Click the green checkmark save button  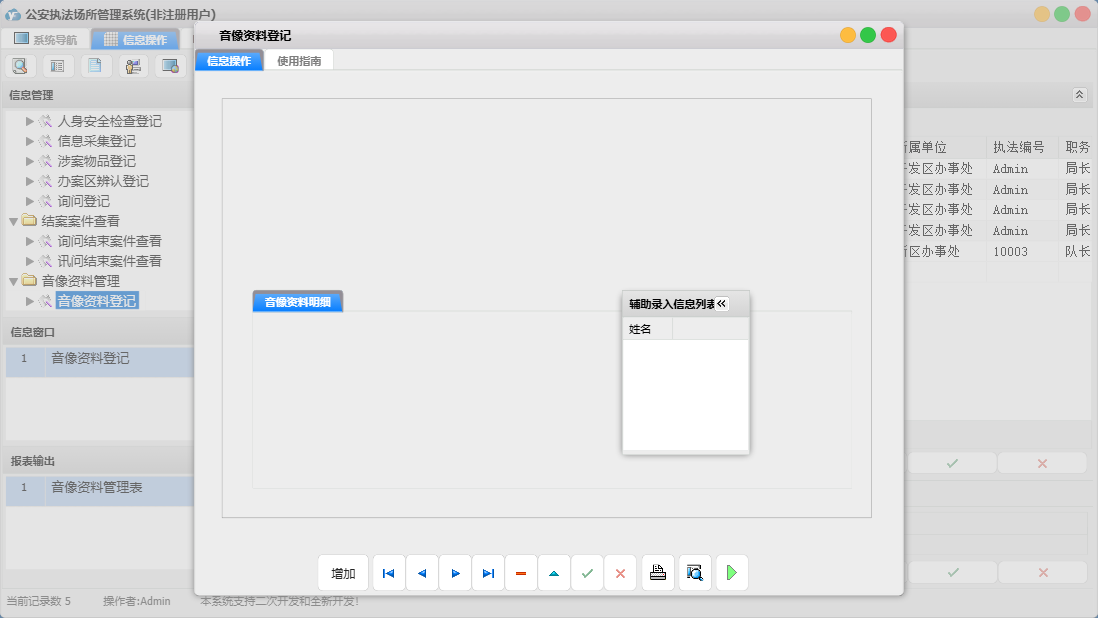[587, 573]
